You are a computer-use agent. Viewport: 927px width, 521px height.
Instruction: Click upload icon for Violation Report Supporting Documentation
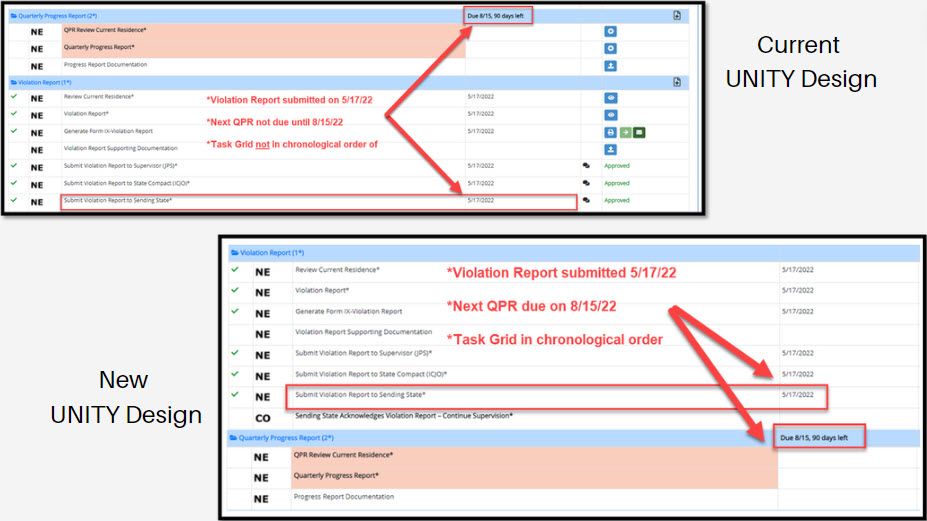click(611, 150)
